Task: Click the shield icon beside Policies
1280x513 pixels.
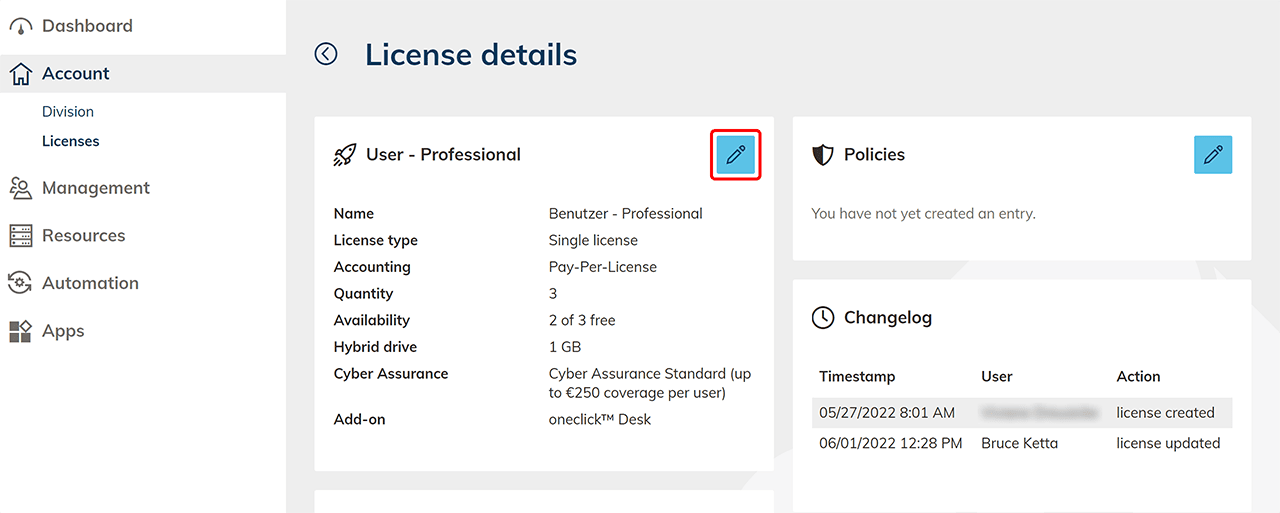Action: [822, 155]
